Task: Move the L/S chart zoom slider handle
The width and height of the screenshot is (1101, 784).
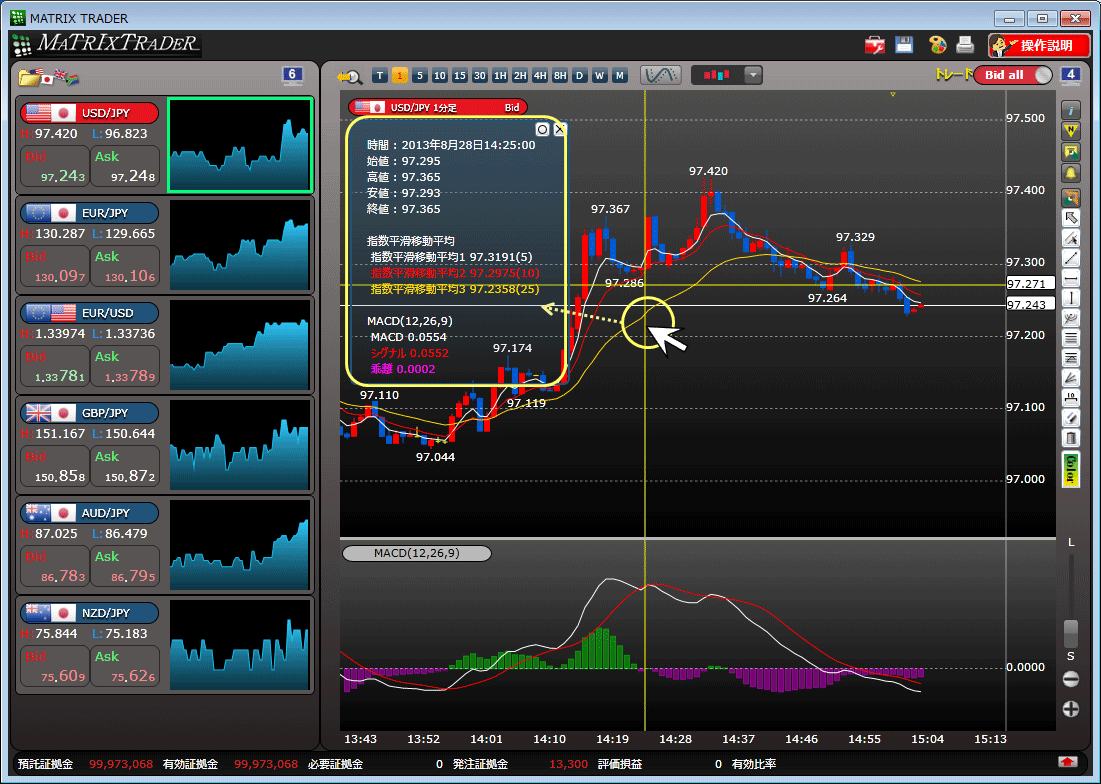Action: pyautogui.click(x=1071, y=633)
